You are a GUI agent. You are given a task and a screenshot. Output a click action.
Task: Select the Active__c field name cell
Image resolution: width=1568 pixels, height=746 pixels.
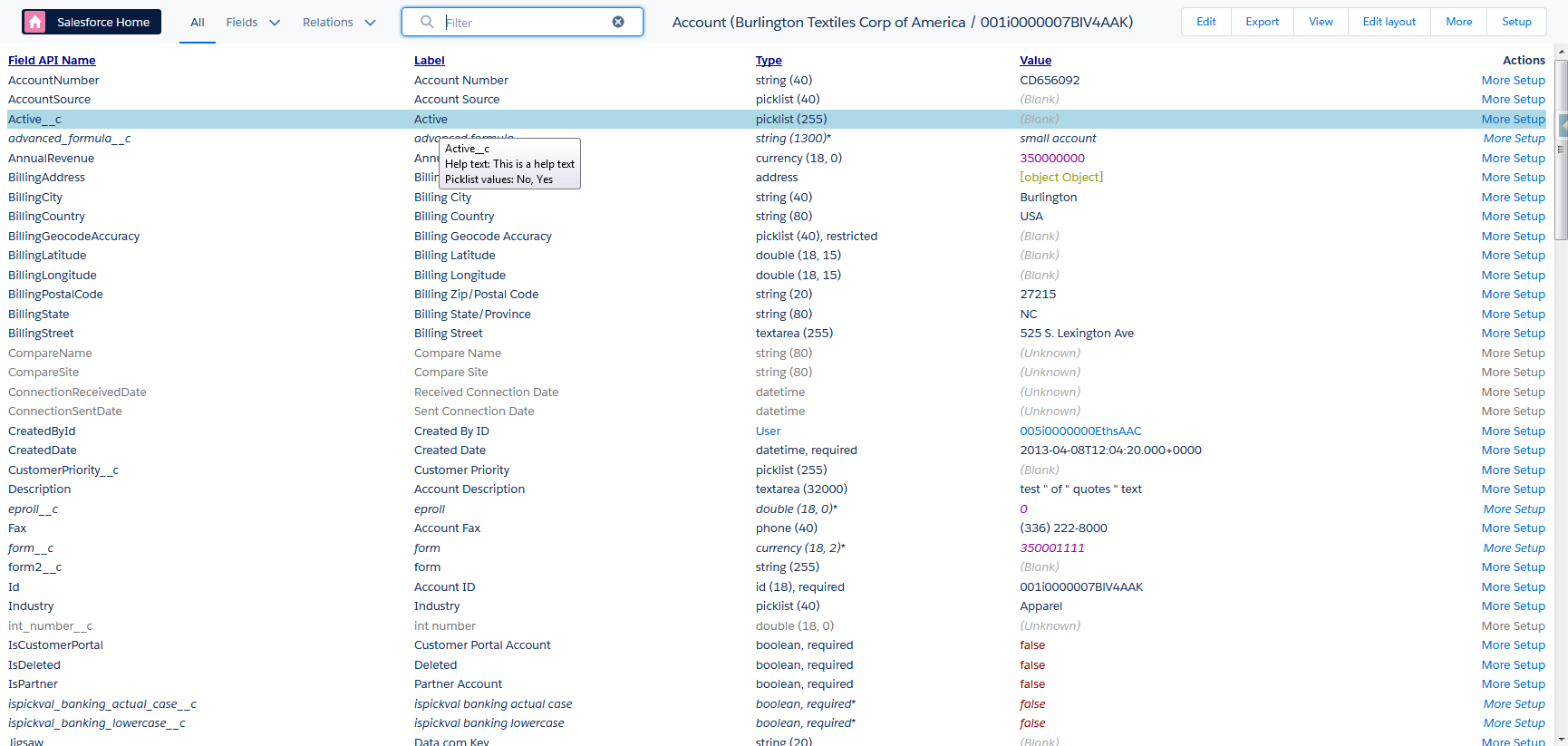pyautogui.click(x=34, y=120)
